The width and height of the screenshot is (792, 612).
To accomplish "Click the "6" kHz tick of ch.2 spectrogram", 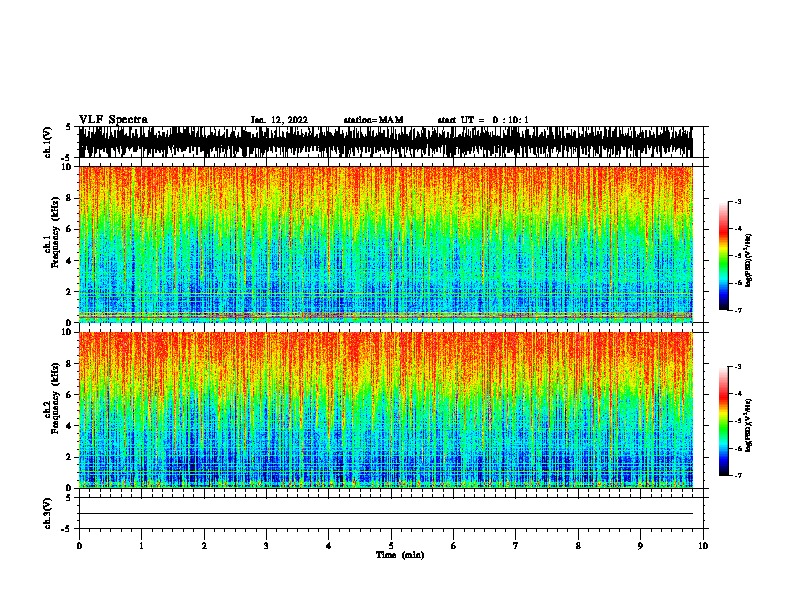I will coord(69,395).
